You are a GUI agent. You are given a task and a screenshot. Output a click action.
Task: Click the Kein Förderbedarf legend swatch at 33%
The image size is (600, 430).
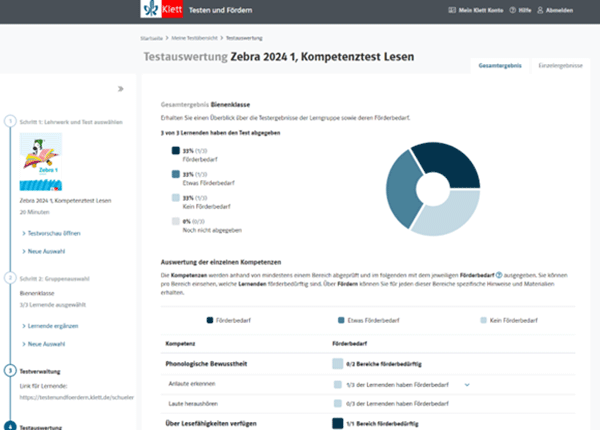[x=176, y=198]
